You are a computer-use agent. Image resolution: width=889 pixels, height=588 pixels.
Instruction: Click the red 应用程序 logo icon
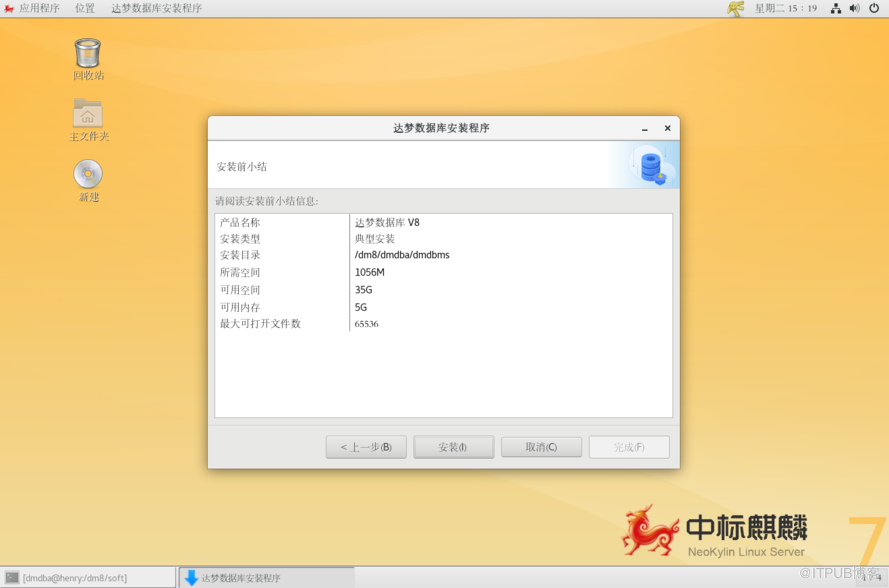[x=9, y=9]
